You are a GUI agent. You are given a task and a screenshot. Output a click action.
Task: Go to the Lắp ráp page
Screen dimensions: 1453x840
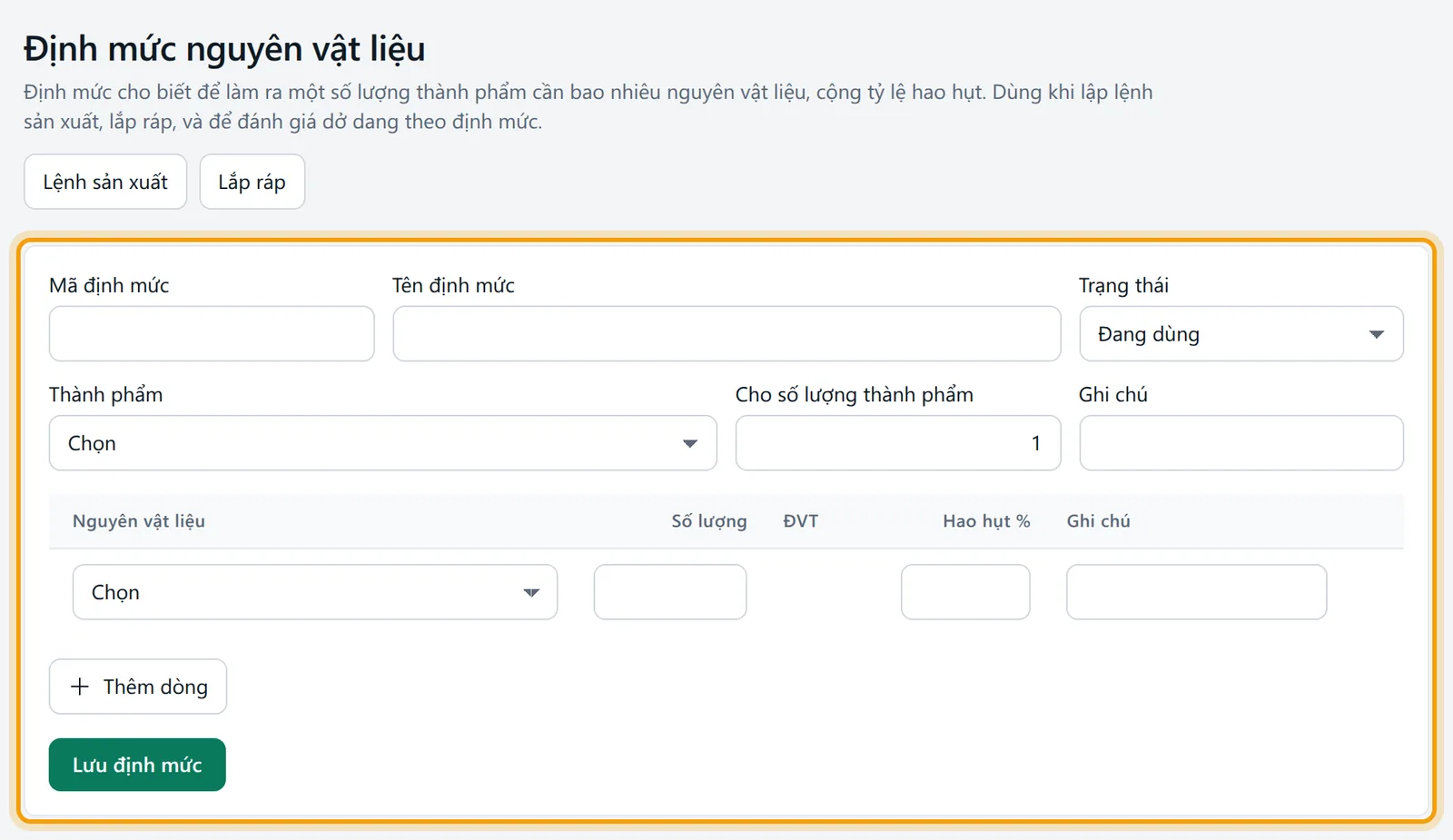[x=252, y=182]
